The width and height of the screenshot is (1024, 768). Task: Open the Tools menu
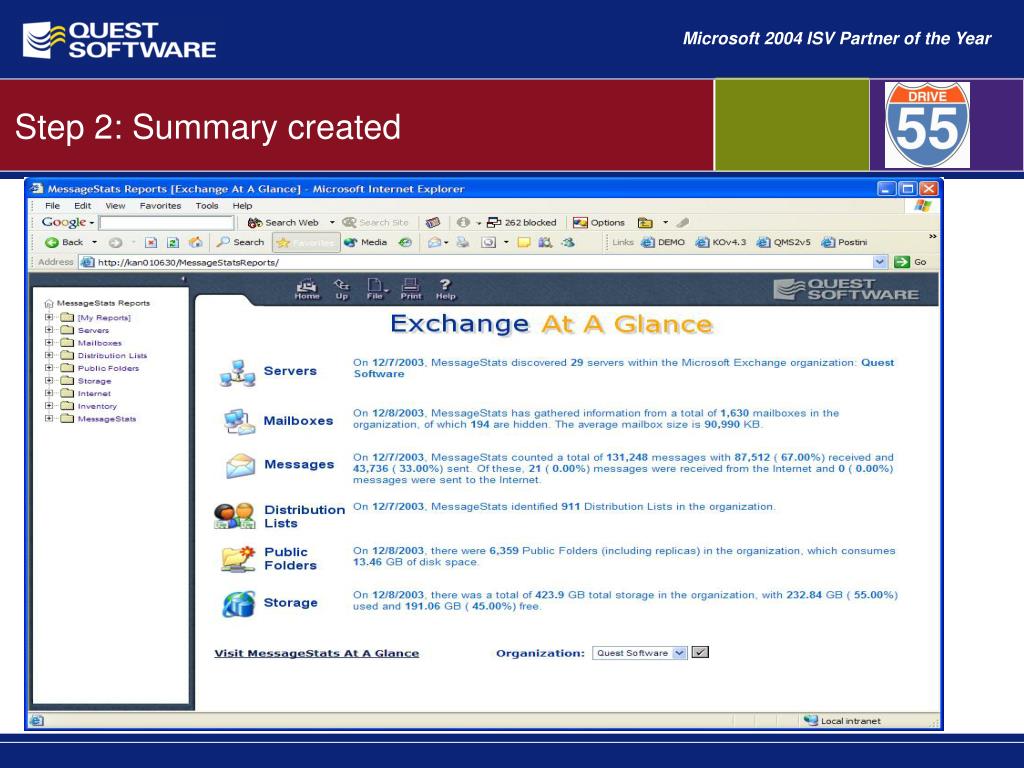pos(207,206)
